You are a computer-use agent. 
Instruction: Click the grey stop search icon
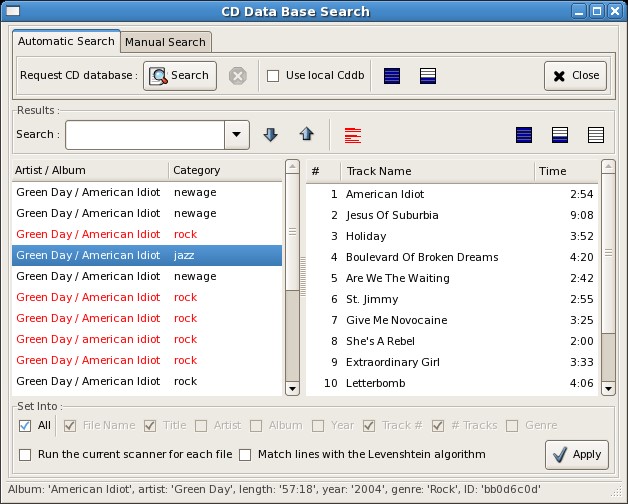tap(237, 76)
